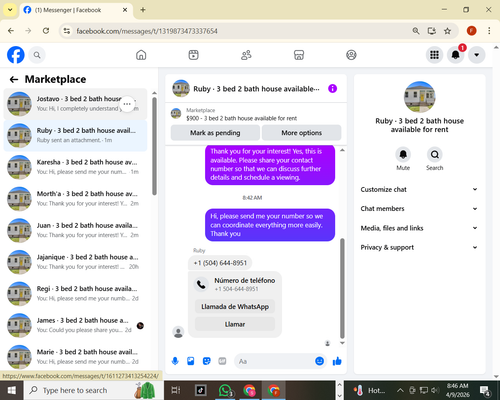
Task: Open the Windows Start menu
Action: pos(12,390)
